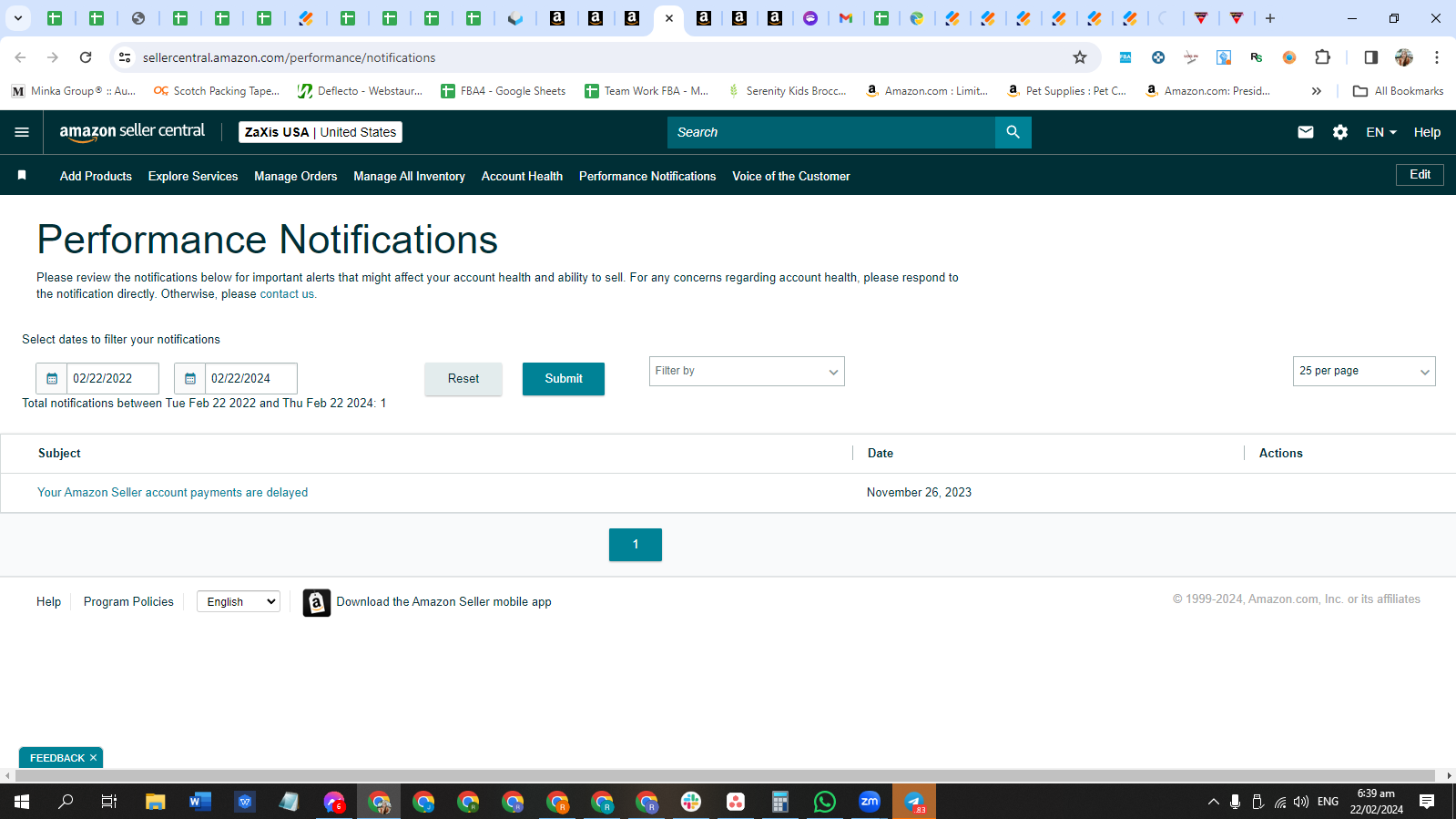Toggle the Chrome side panel
1456x819 pixels.
[x=1370, y=57]
